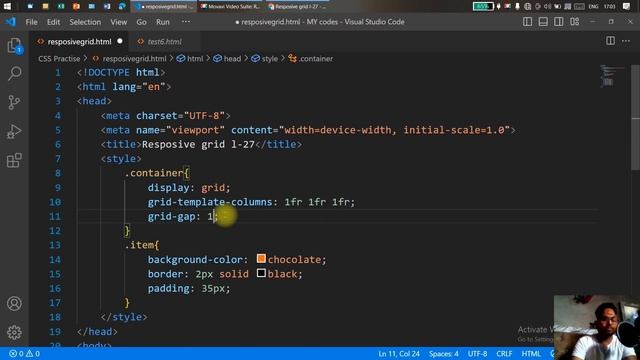
Task: Click the black color swatch
Action: pyautogui.click(x=261, y=273)
